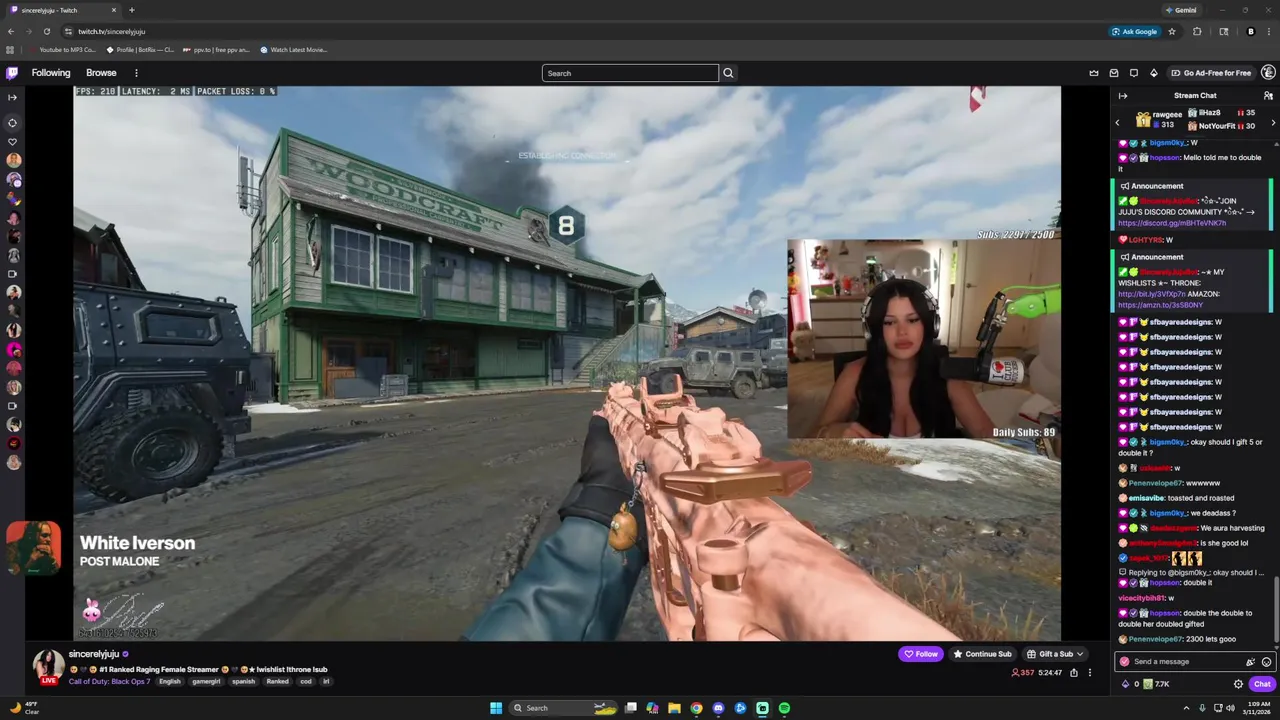This screenshot has height=720, width=1280.
Task: Open the user profile avatar menu
Action: (x=1268, y=73)
